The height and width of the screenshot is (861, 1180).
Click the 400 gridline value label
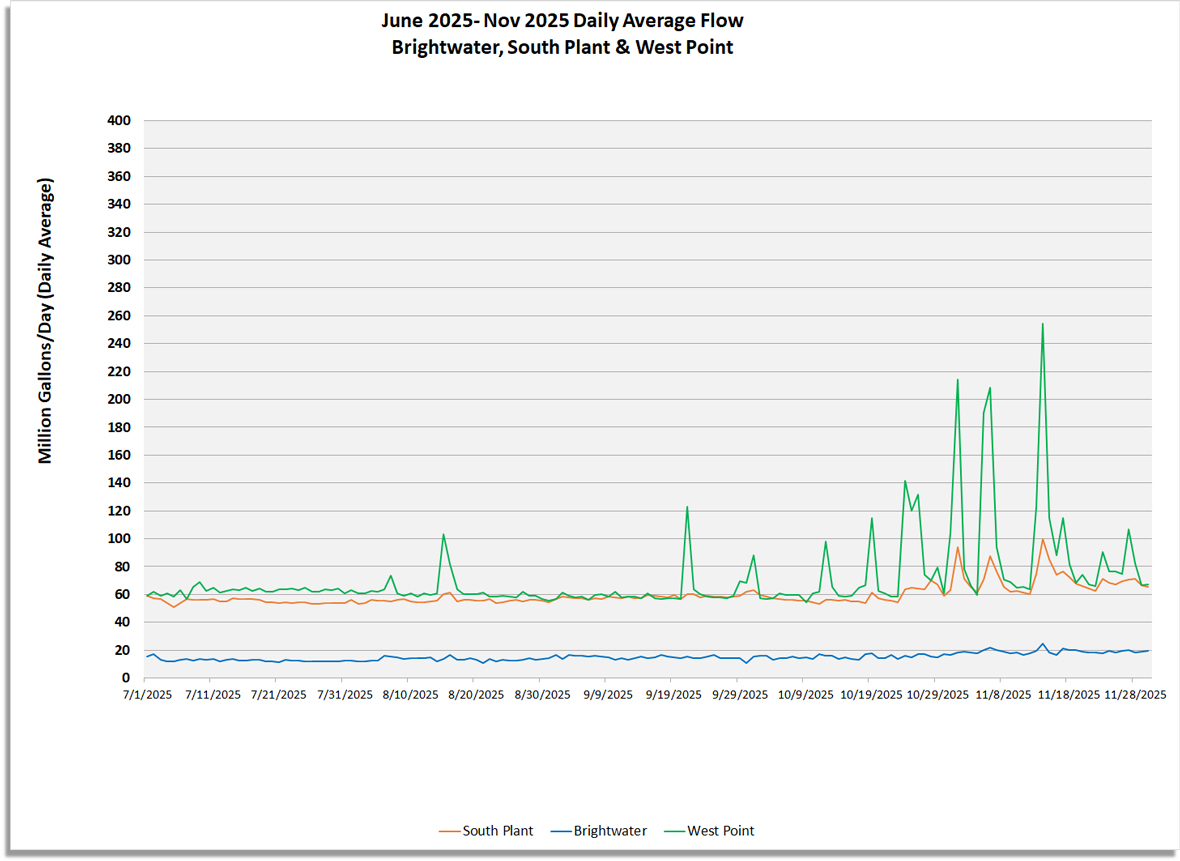point(120,120)
